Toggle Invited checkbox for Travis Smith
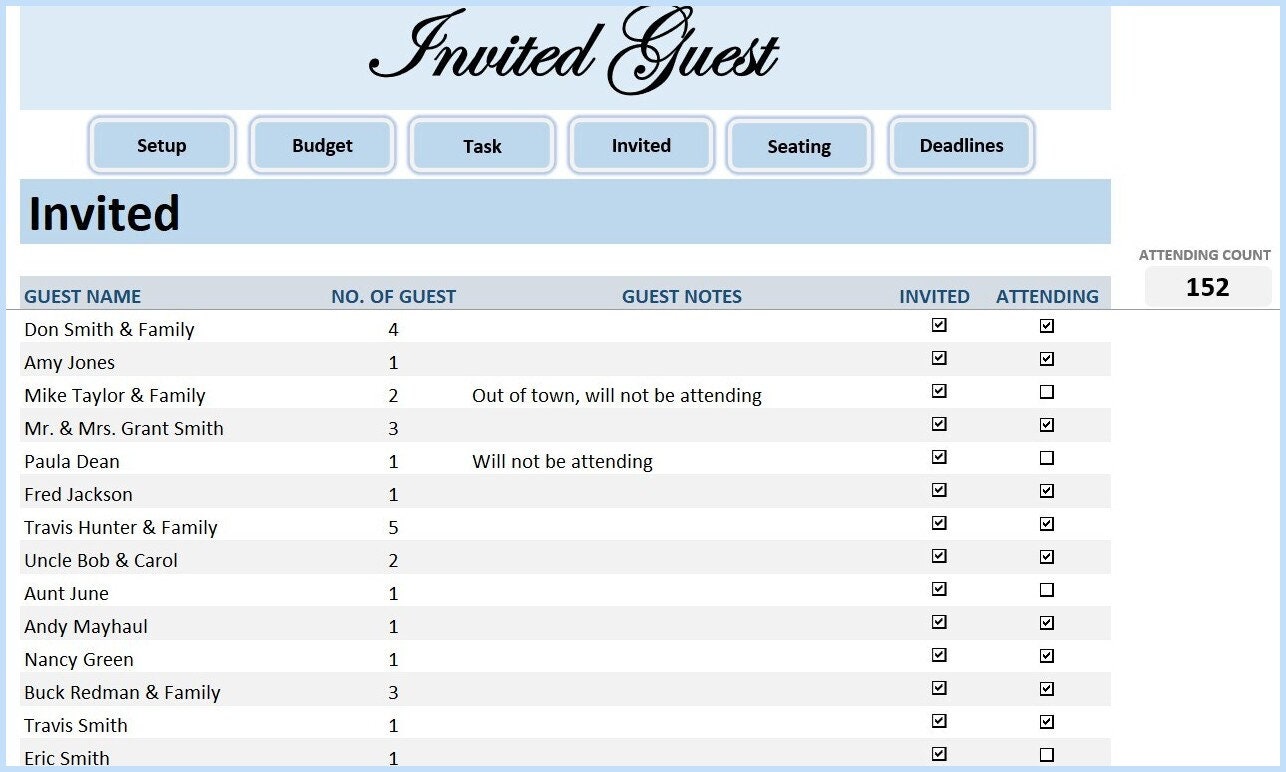 [939, 721]
